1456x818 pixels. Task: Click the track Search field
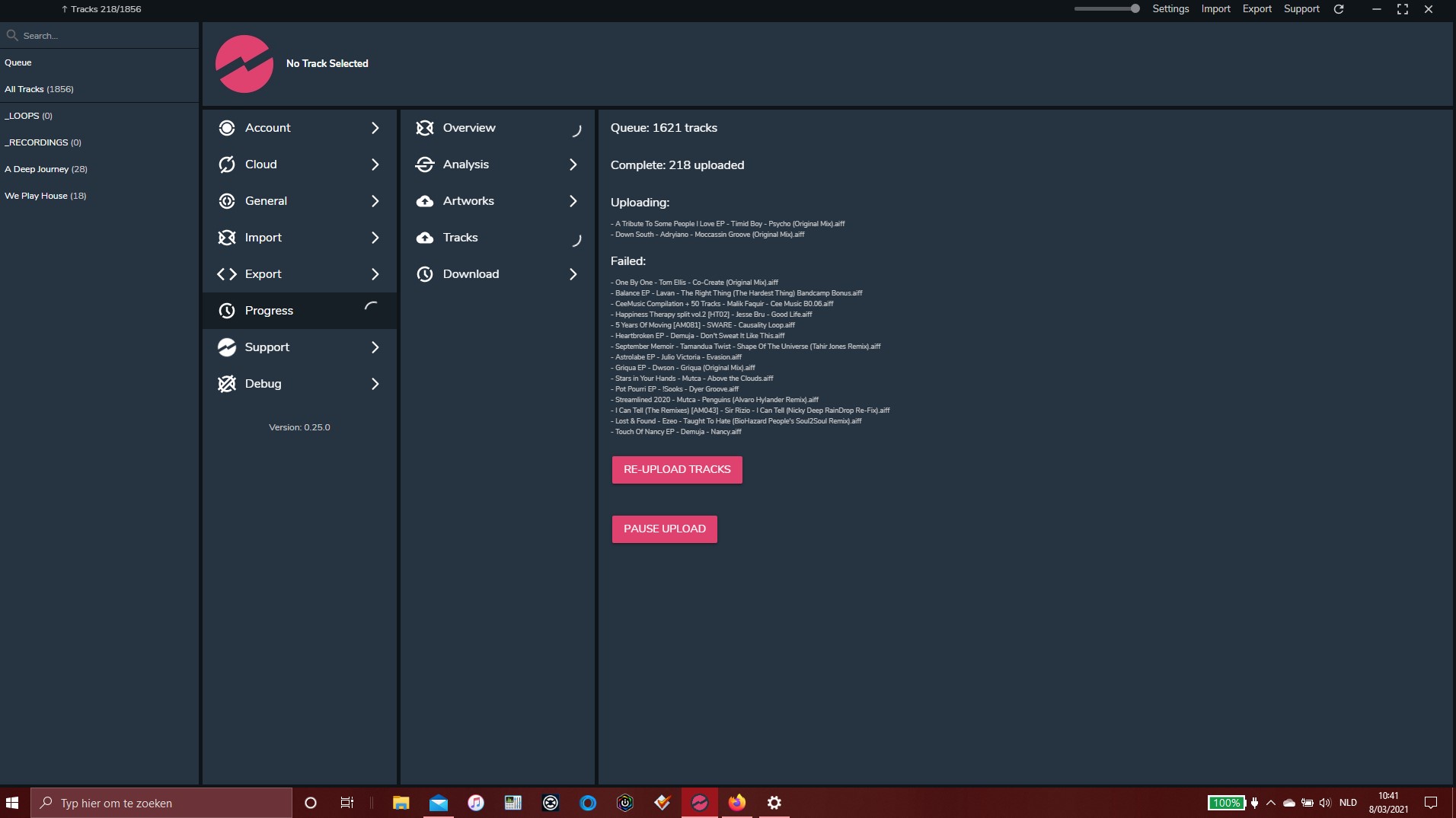click(99, 36)
